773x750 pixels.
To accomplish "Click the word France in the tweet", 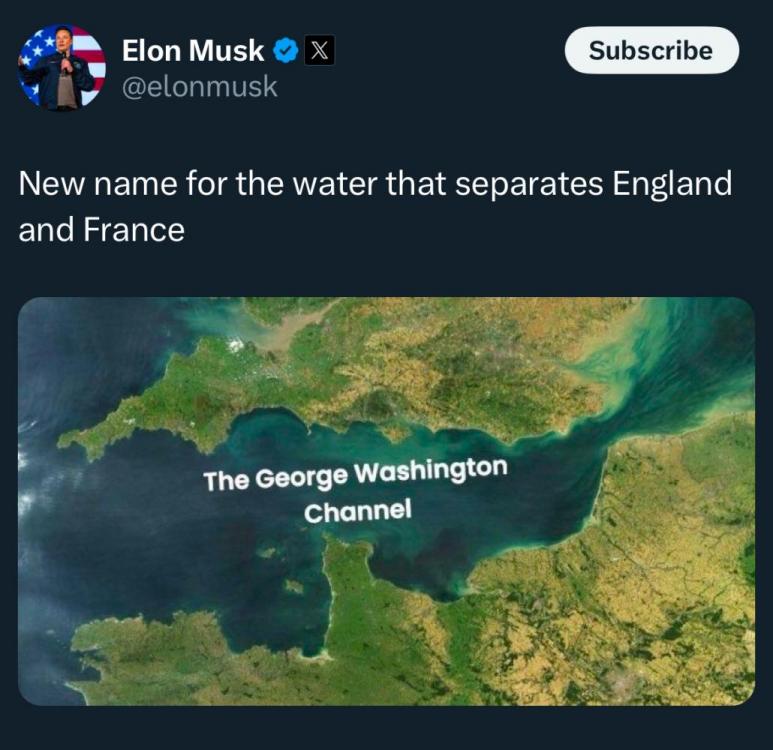I will [134, 230].
